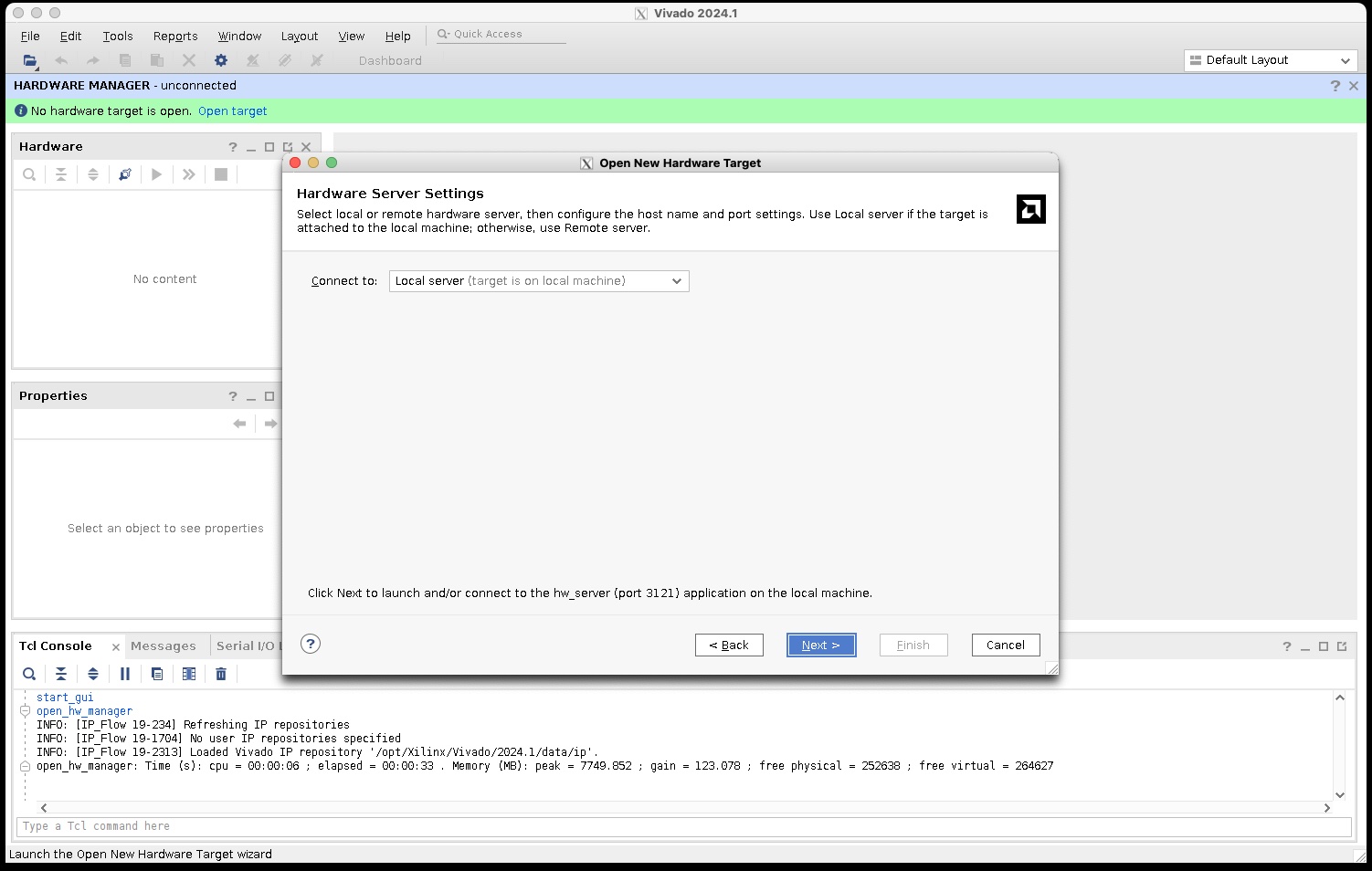This screenshot has height=871, width=1372.
Task: Click the Delete X icon in main toolbar
Action: pos(189,60)
